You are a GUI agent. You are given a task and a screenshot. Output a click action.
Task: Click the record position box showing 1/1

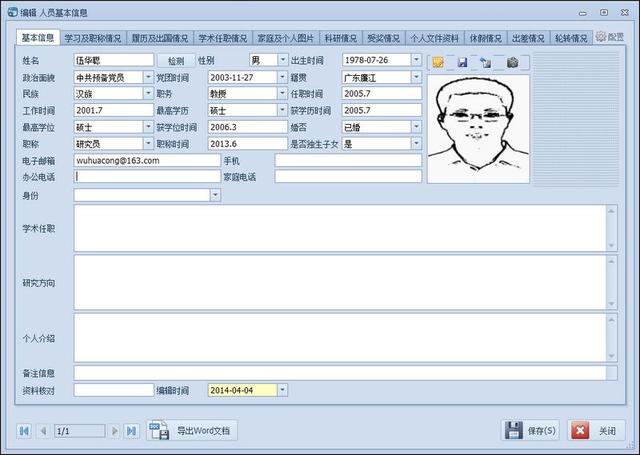point(80,431)
